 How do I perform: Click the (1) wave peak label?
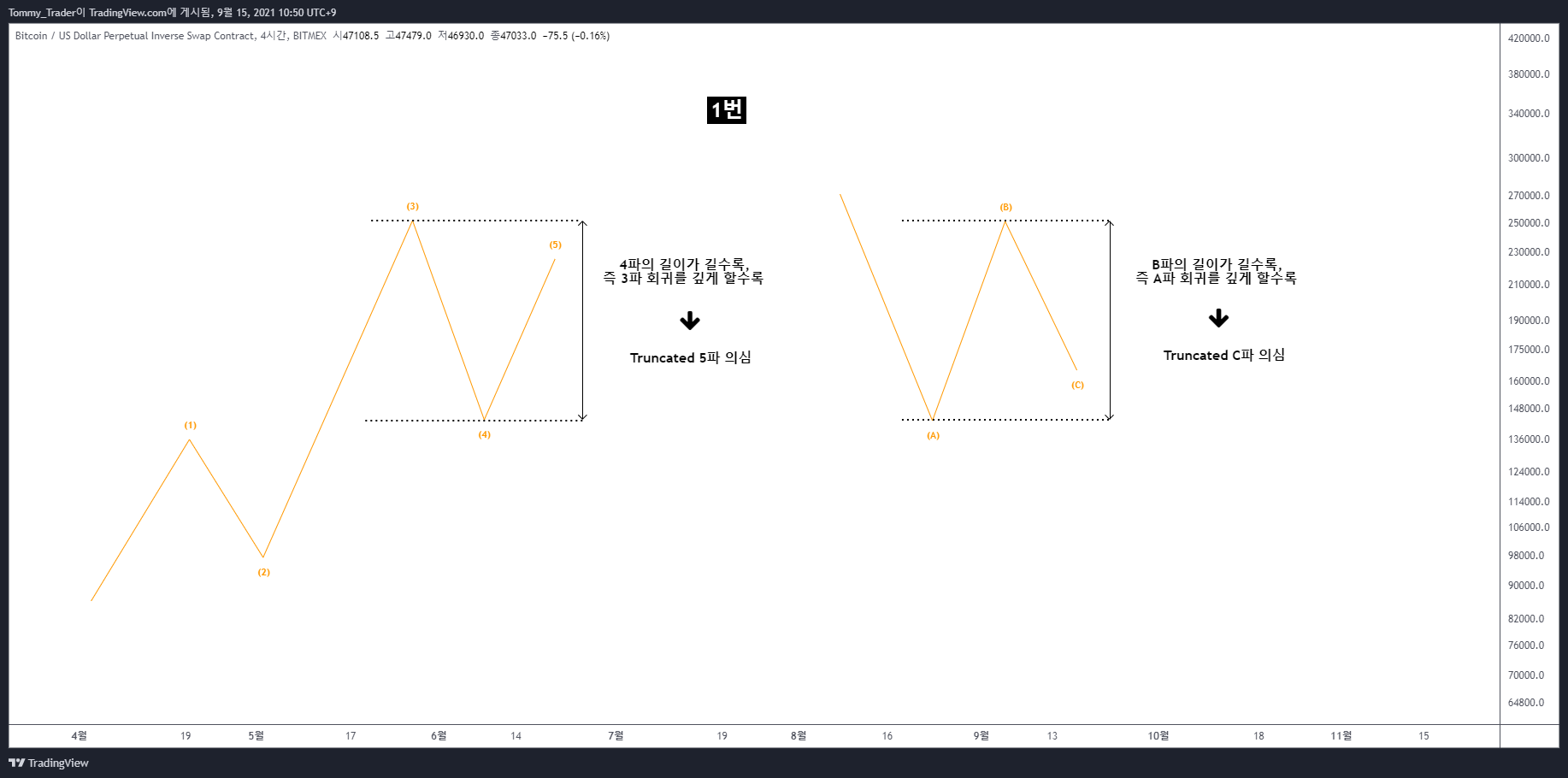point(191,425)
